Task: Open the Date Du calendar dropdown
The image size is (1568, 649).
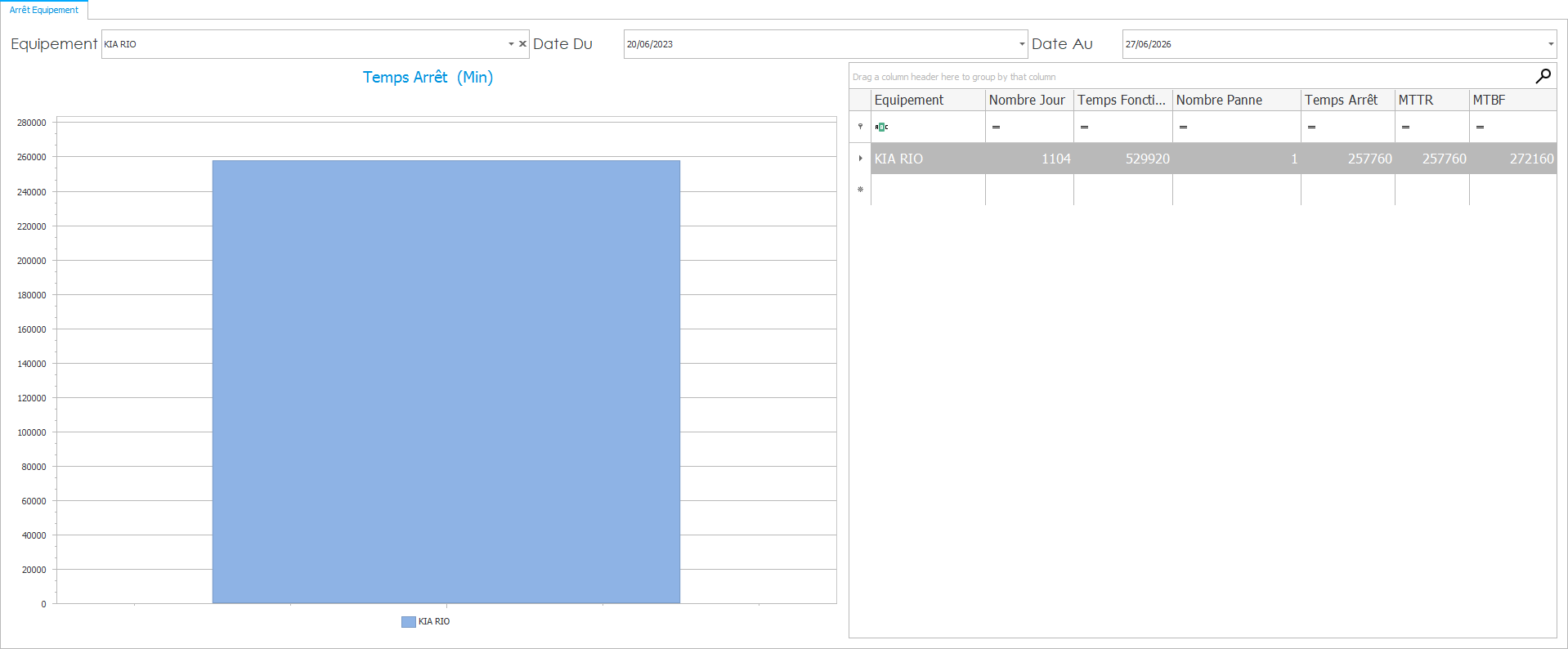Action: click(1021, 44)
